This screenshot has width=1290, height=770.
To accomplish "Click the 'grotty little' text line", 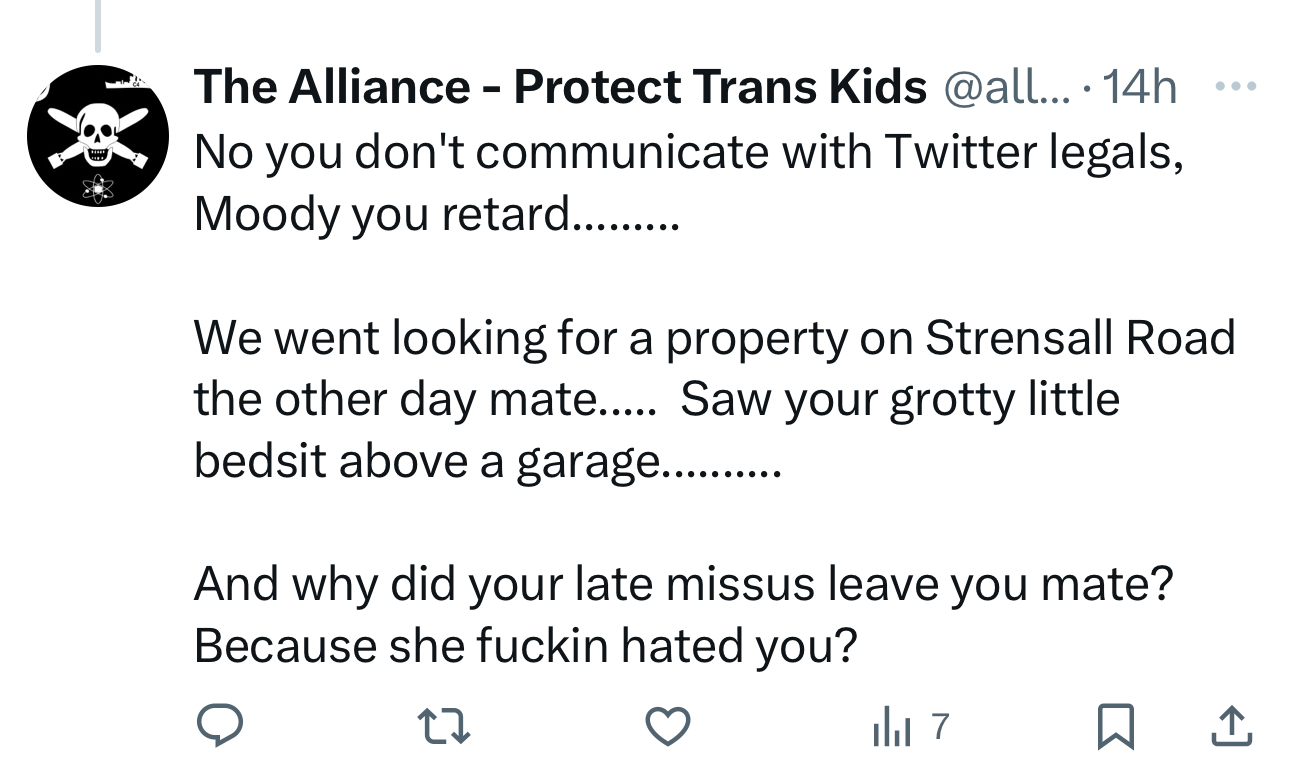I will tap(656, 399).
